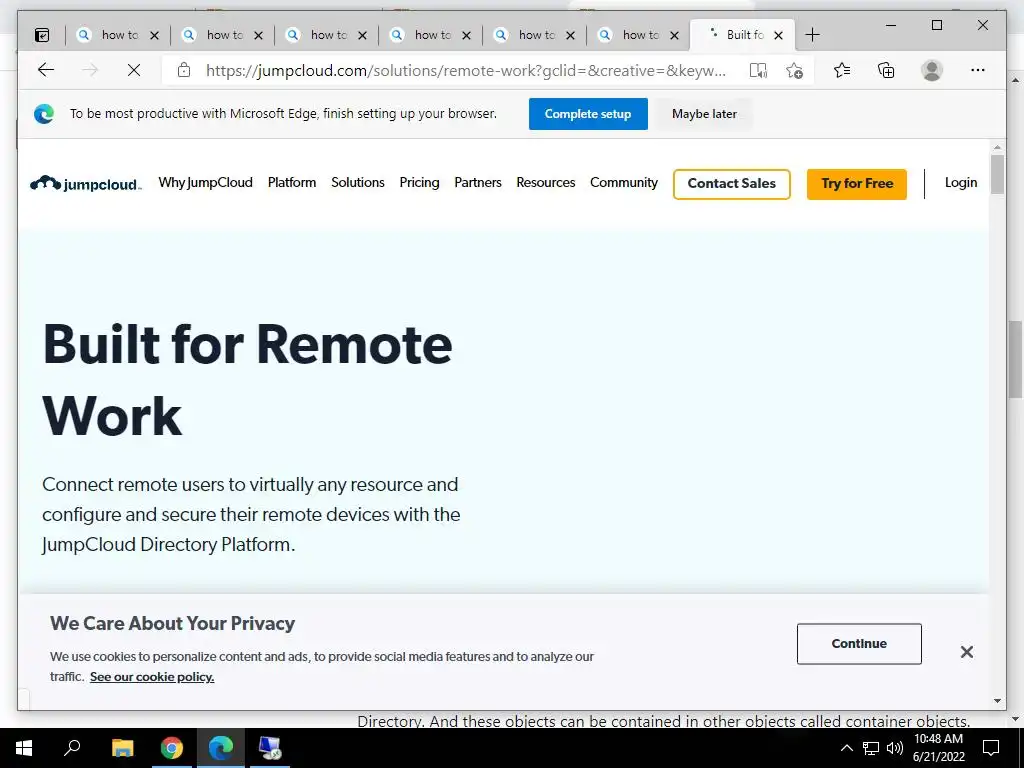Open the Partners menu
The image size is (1024, 768).
[x=478, y=183]
